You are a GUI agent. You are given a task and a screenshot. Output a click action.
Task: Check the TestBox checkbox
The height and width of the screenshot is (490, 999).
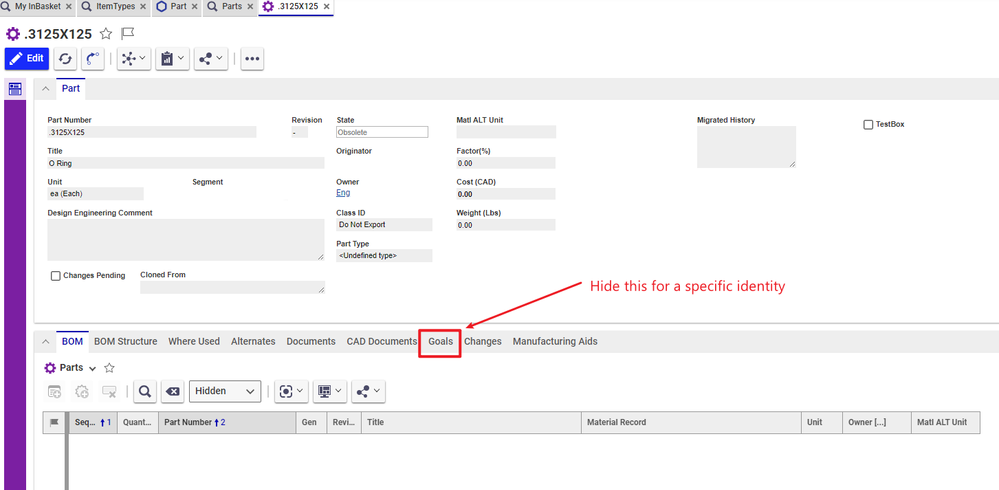pos(868,124)
